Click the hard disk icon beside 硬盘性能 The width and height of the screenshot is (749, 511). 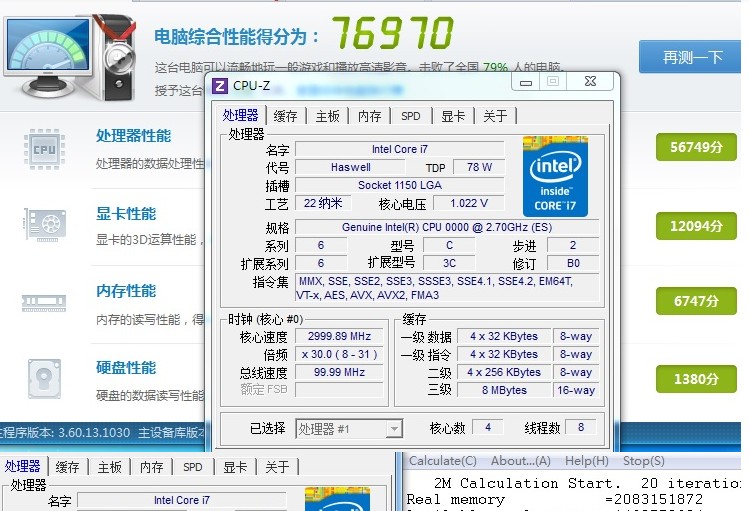44,379
